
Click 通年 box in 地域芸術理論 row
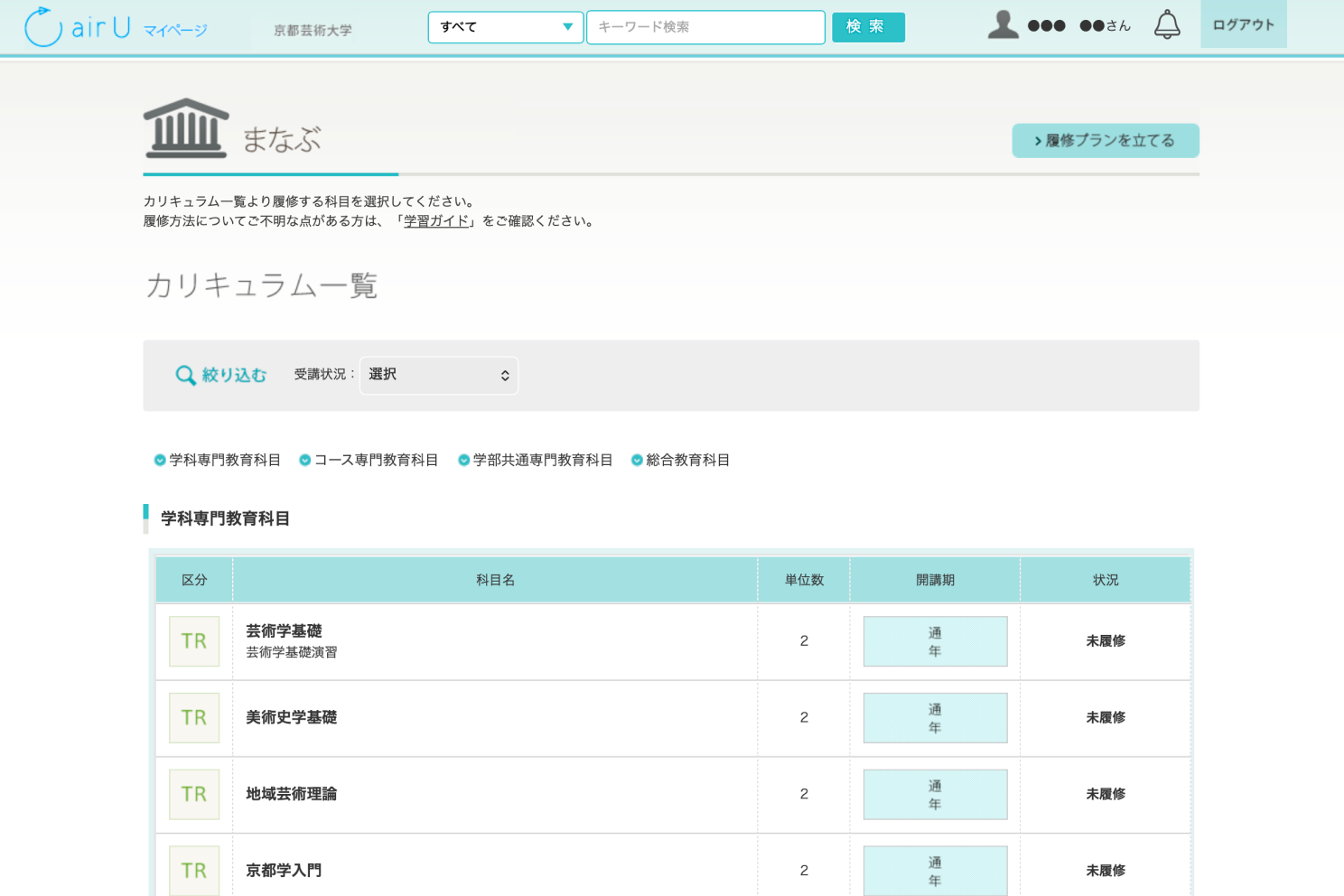coord(935,795)
